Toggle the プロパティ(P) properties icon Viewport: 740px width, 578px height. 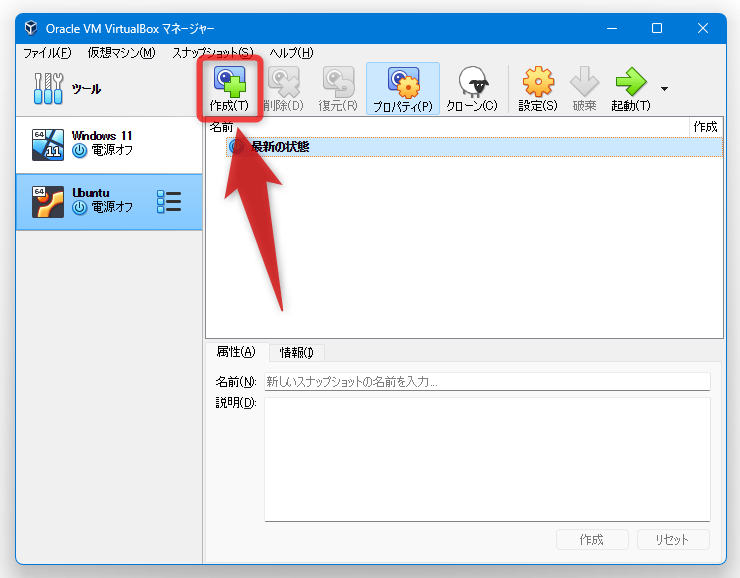[x=403, y=83]
